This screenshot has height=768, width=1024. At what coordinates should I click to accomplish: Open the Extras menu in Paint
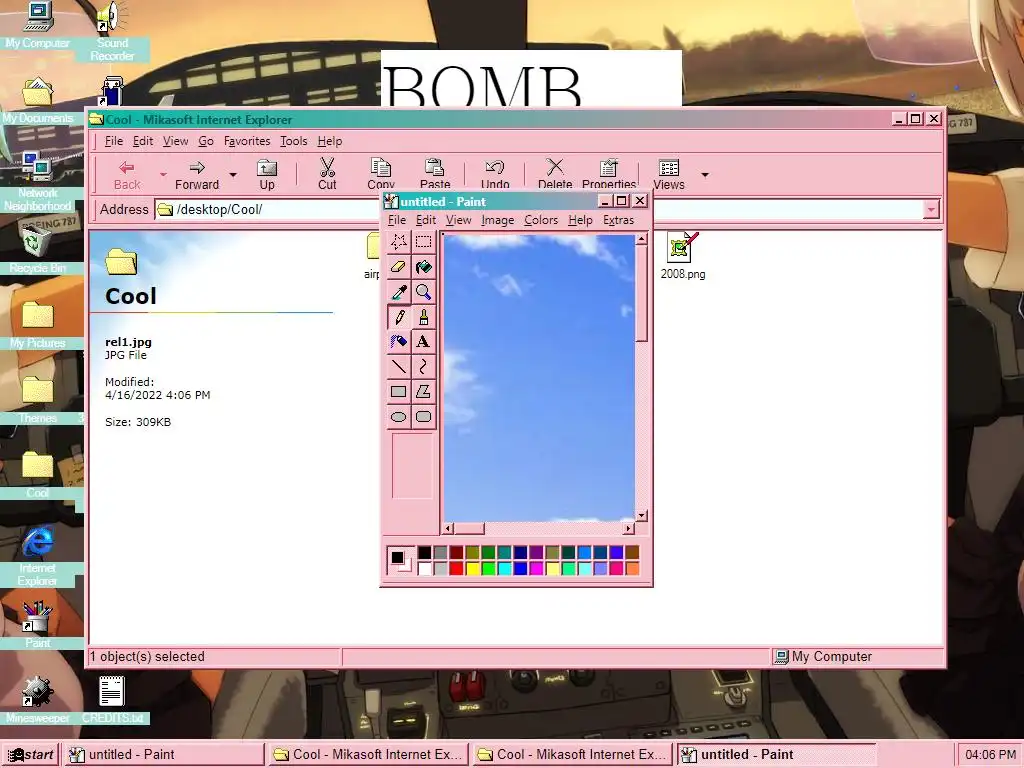coord(618,220)
